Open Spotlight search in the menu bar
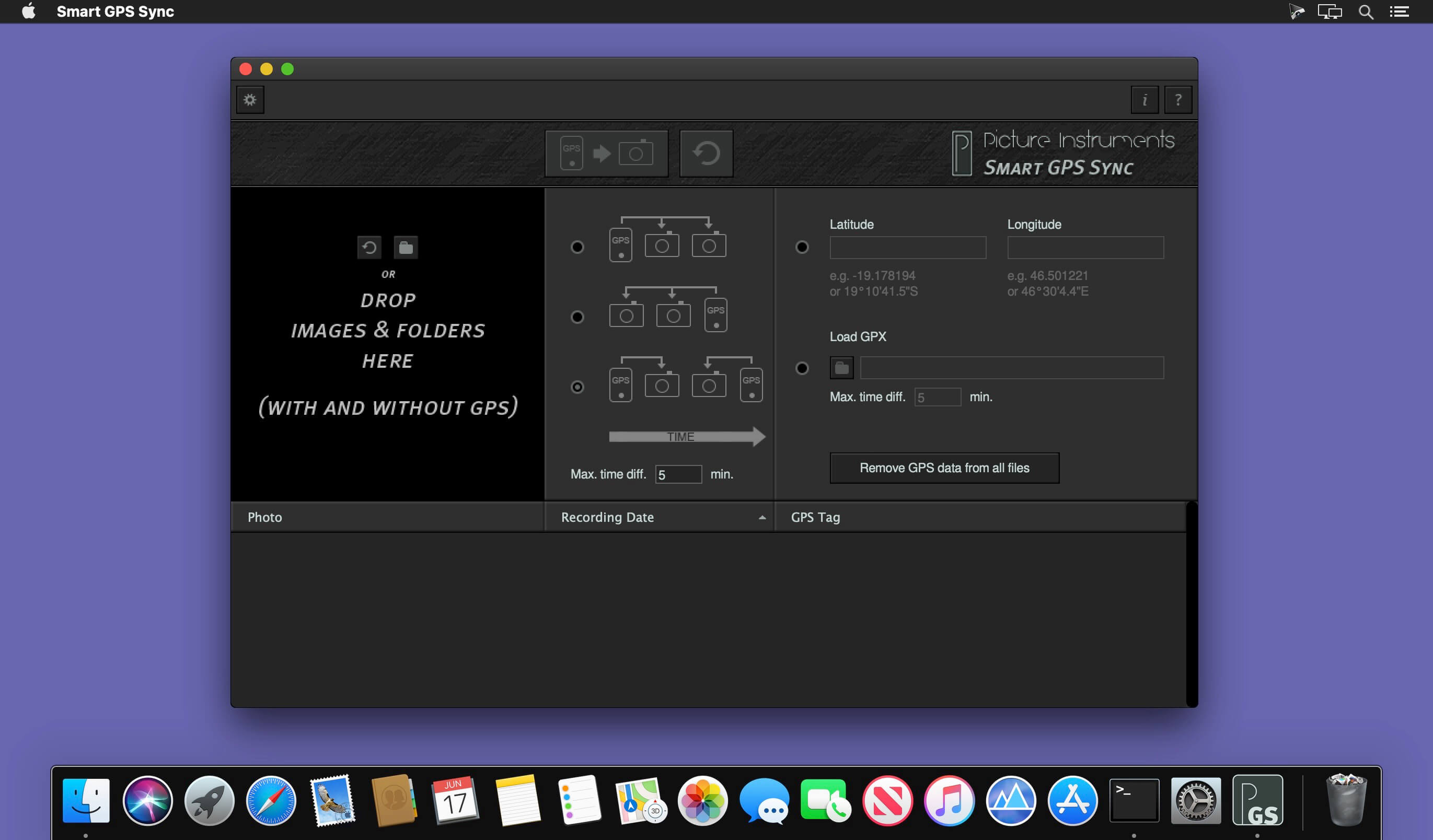Screen dimensions: 1433x840 tap(1366, 12)
